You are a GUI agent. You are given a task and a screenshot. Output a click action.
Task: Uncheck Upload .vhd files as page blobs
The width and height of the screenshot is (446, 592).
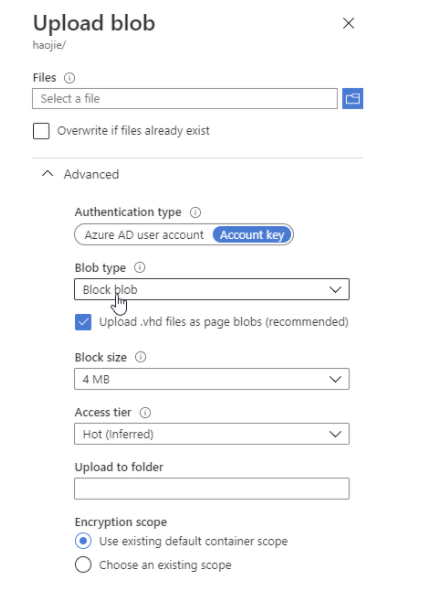pyautogui.click(x=83, y=322)
